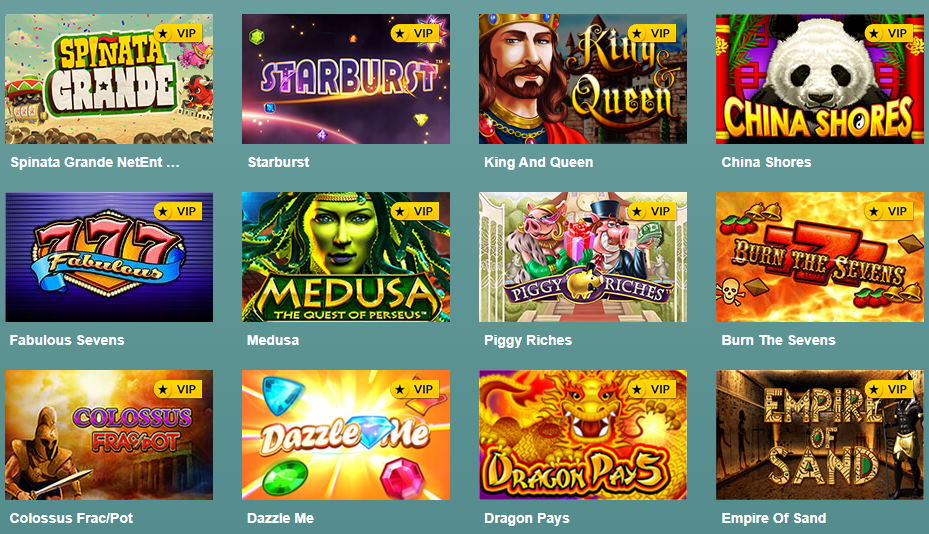The height and width of the screenshot is (534, 929).
Task: Click the VIP badge on Colossus Frac/Pot
Action: coord(178,389)
